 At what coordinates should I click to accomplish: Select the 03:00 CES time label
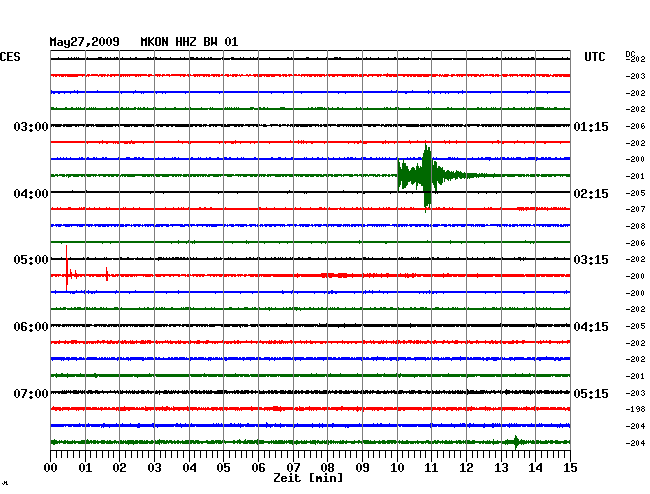(31, 126)
